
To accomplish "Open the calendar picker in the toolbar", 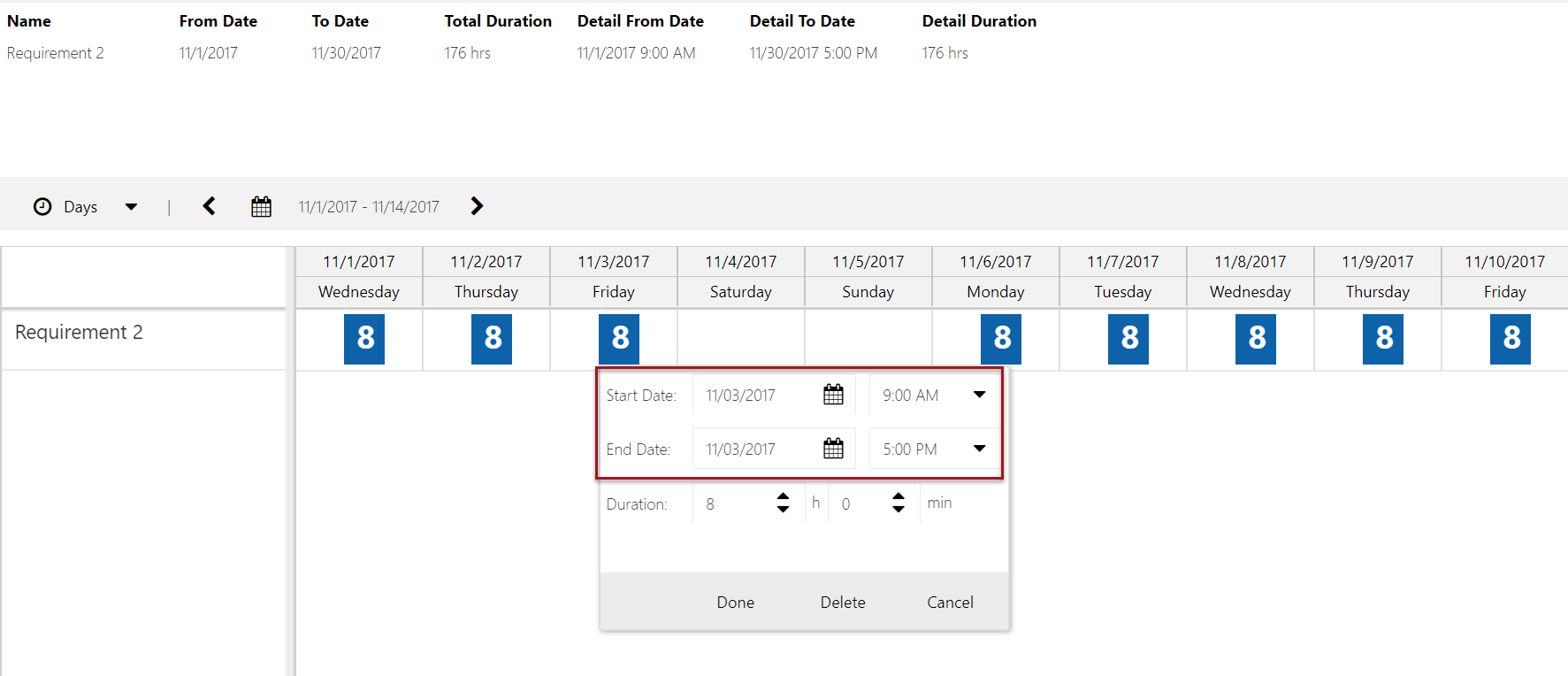I will 261,207.
